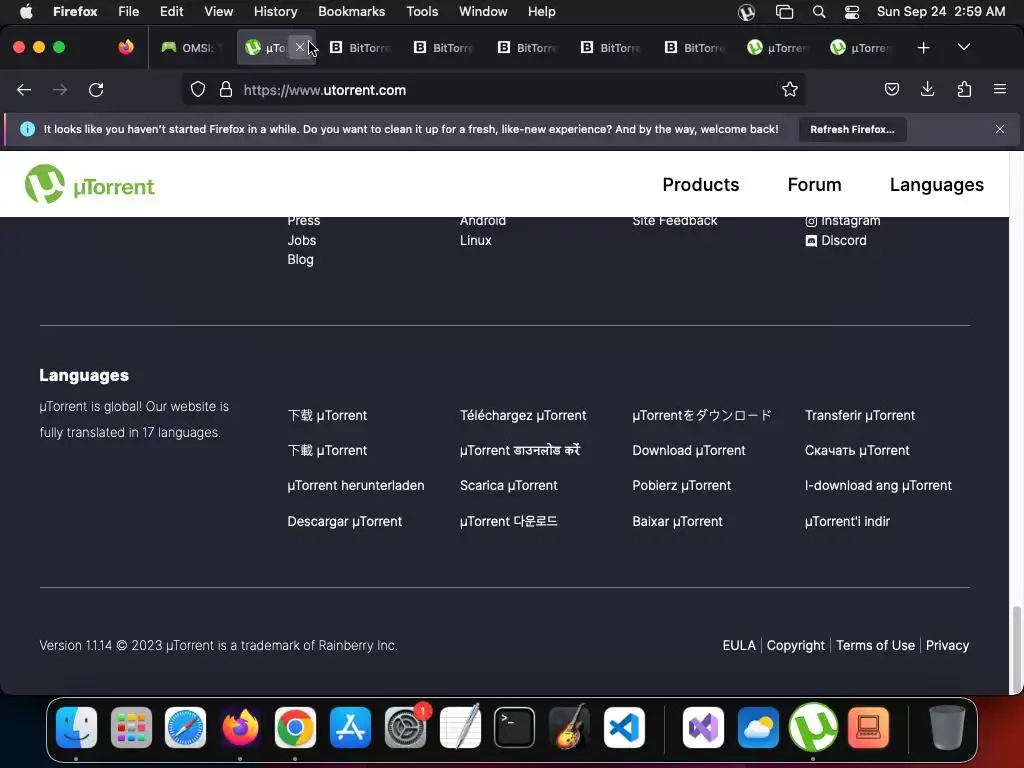Dismiss the refresh Firefox notification bar
The width and height of the screenshot is (1024, 768).
1000,129
